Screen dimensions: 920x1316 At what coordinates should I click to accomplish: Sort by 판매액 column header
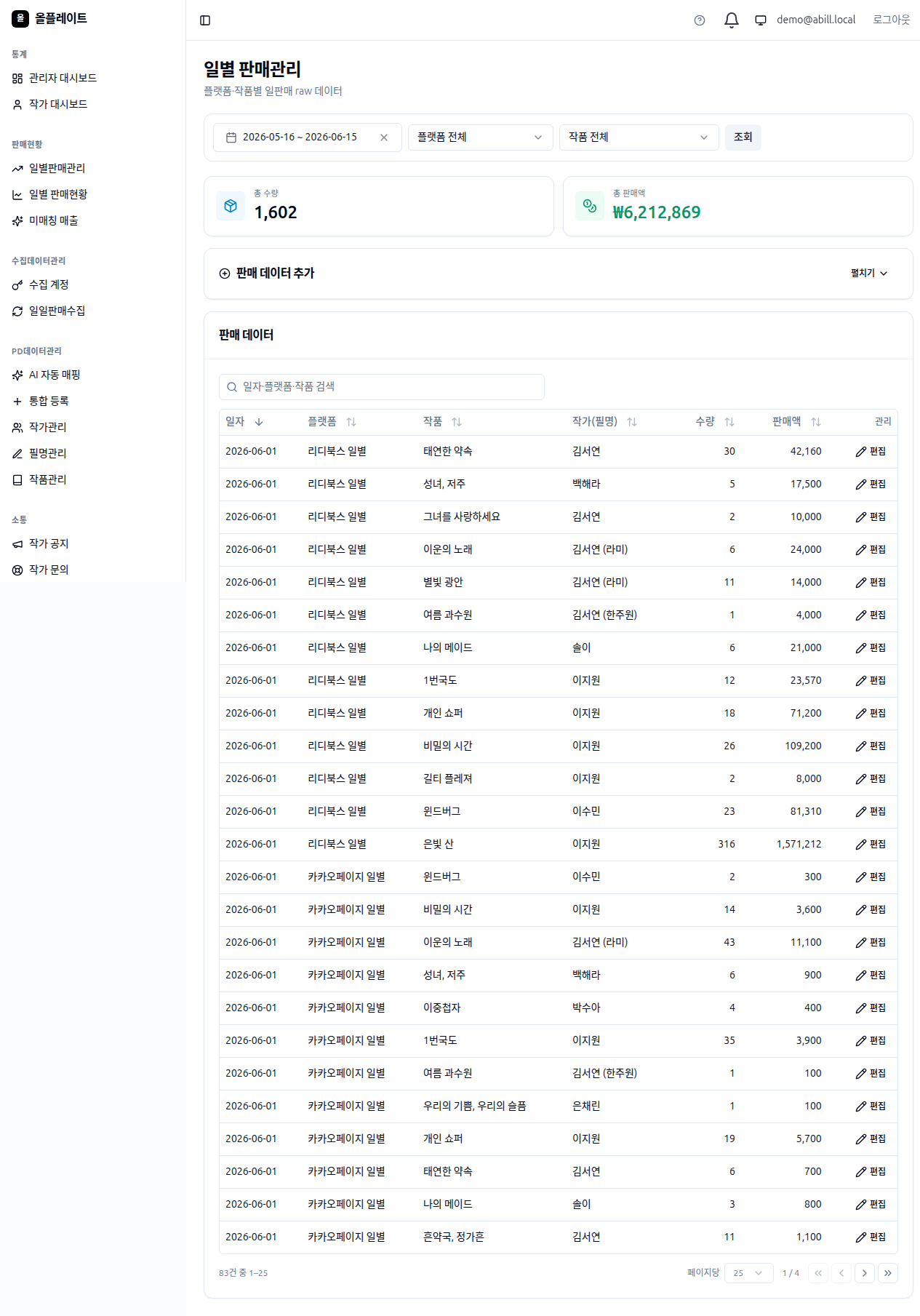[796, 422]
